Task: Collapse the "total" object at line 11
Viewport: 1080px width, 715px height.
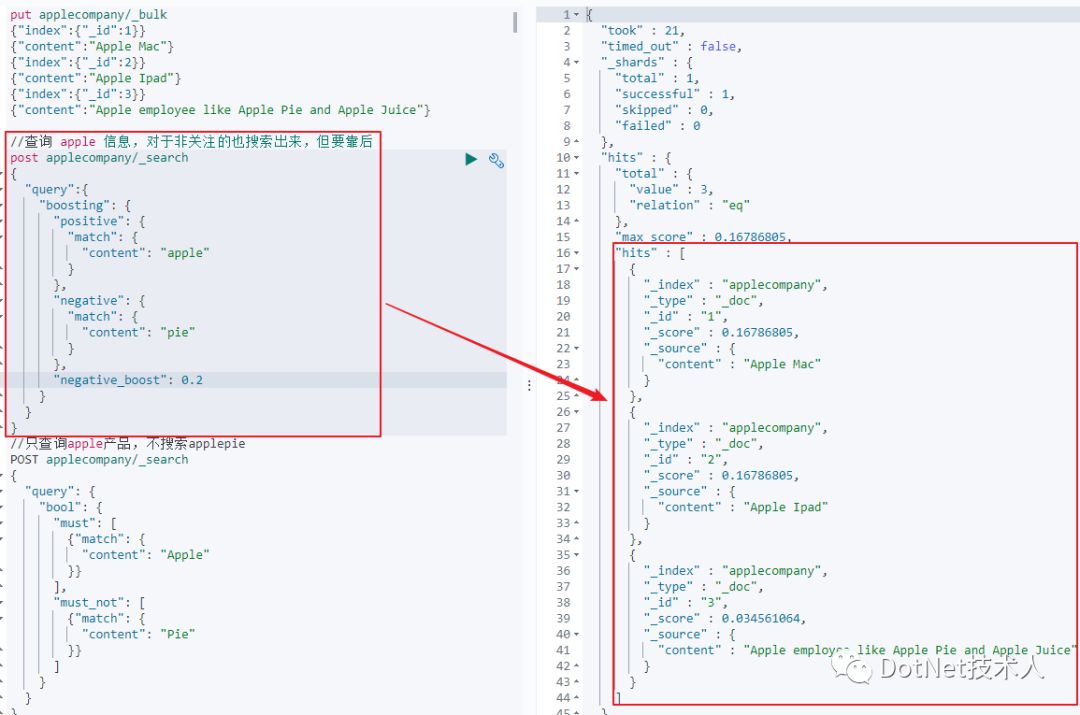Action: pos(577,174)
